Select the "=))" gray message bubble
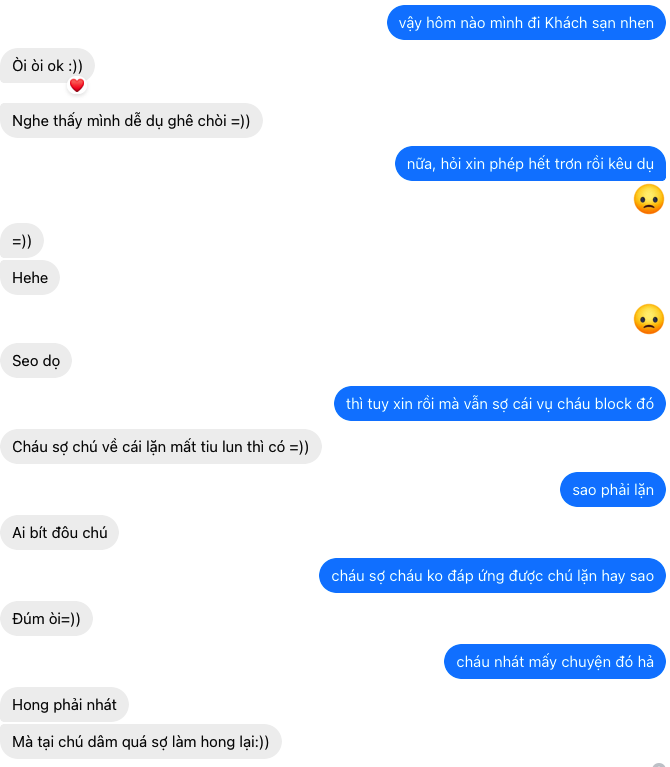This screenshot has width=670, height=767. point(22,241)
